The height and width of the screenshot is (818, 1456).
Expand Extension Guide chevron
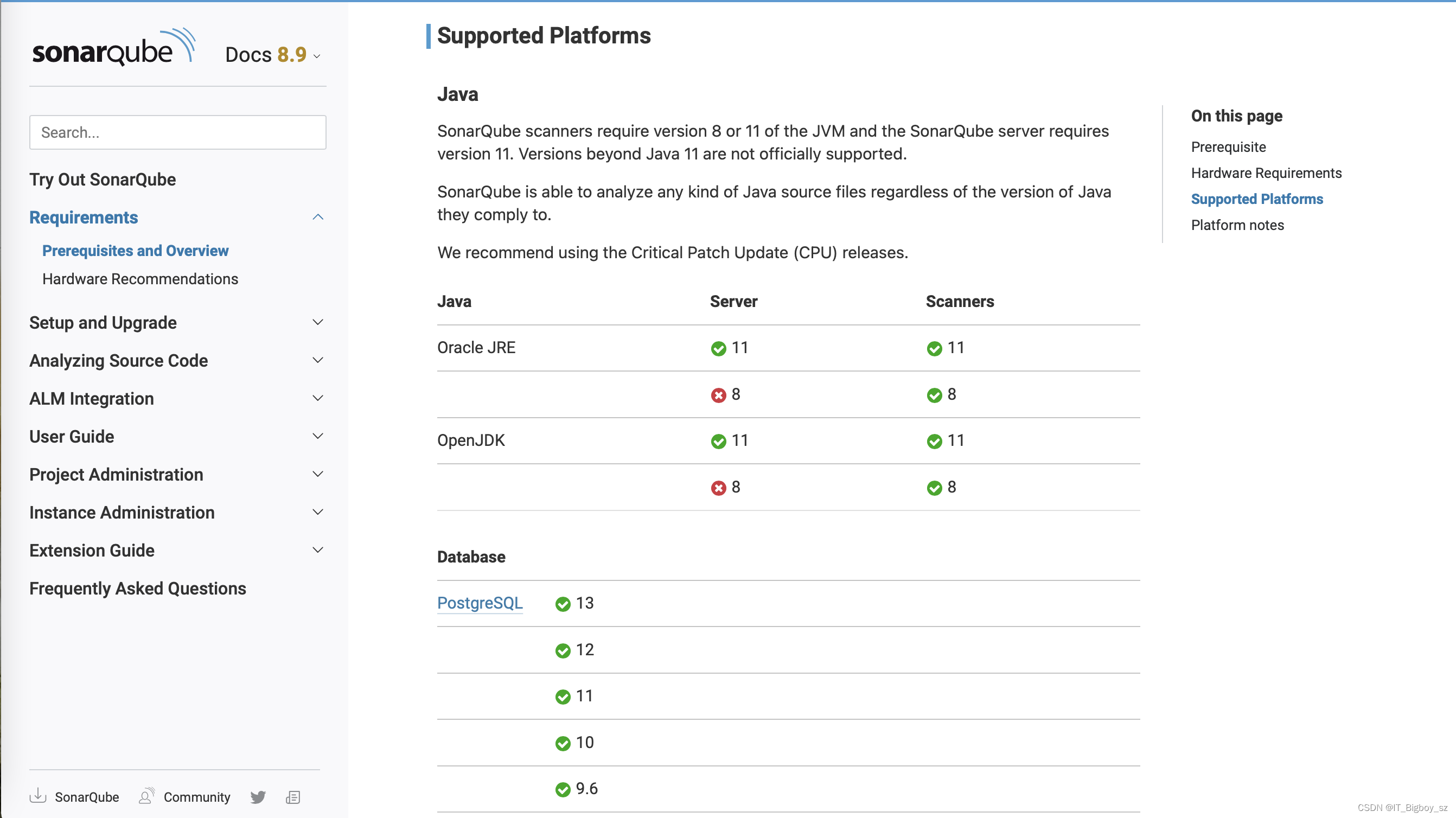pyautogui.click(x=318, y=549)
